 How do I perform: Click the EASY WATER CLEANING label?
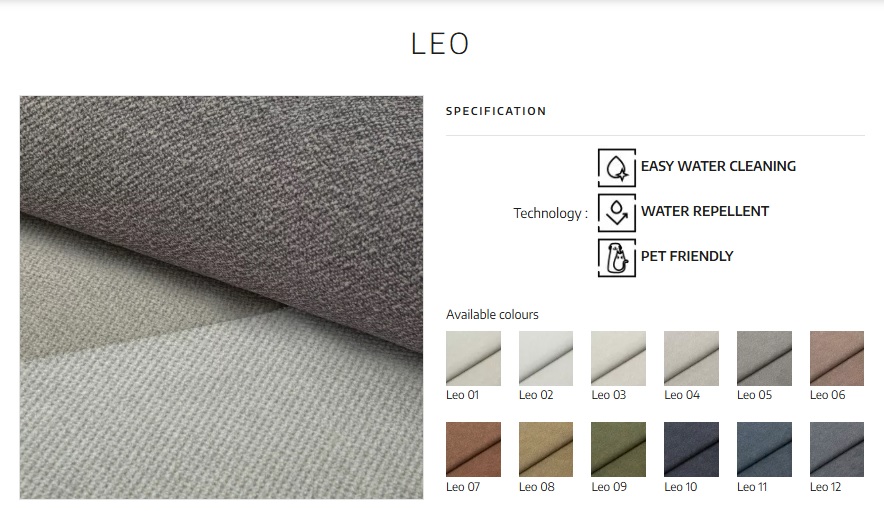tap(718, 166)
